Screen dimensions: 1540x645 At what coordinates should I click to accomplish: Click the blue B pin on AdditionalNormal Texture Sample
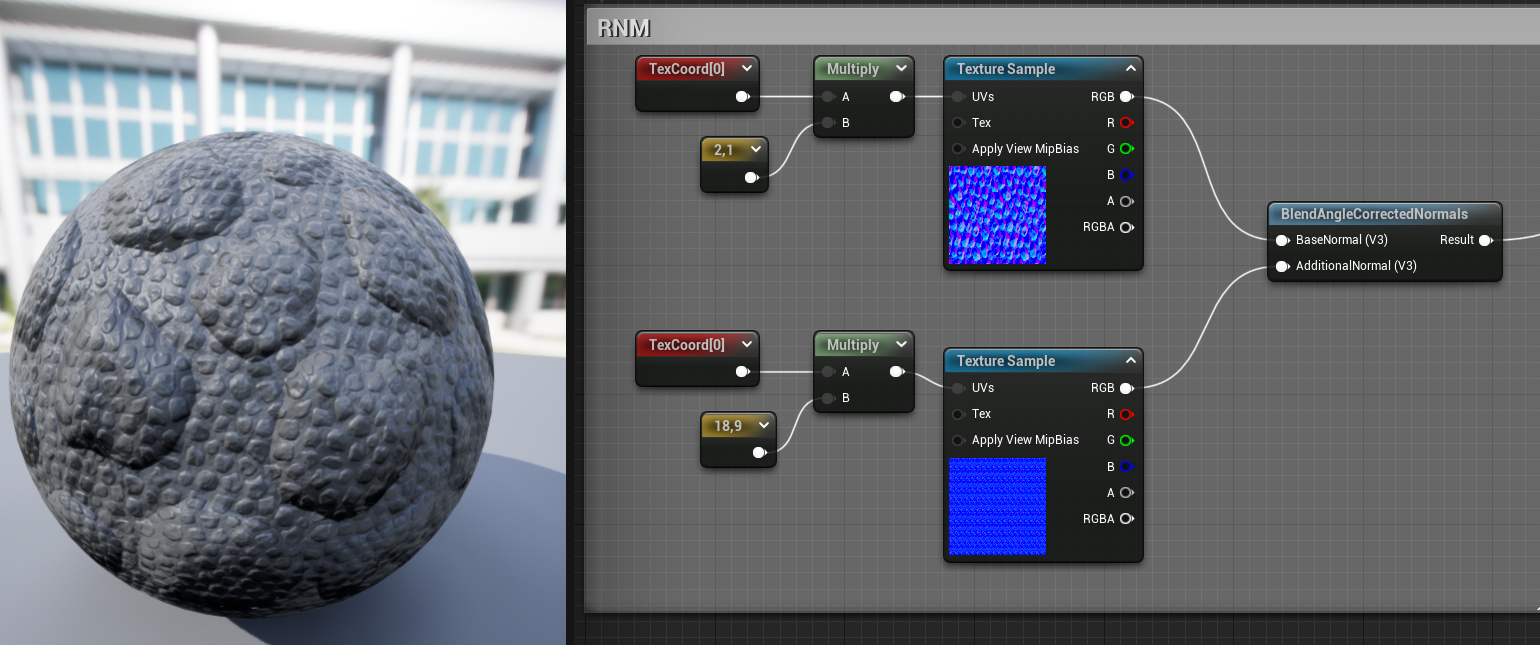tap(1126, 466)
